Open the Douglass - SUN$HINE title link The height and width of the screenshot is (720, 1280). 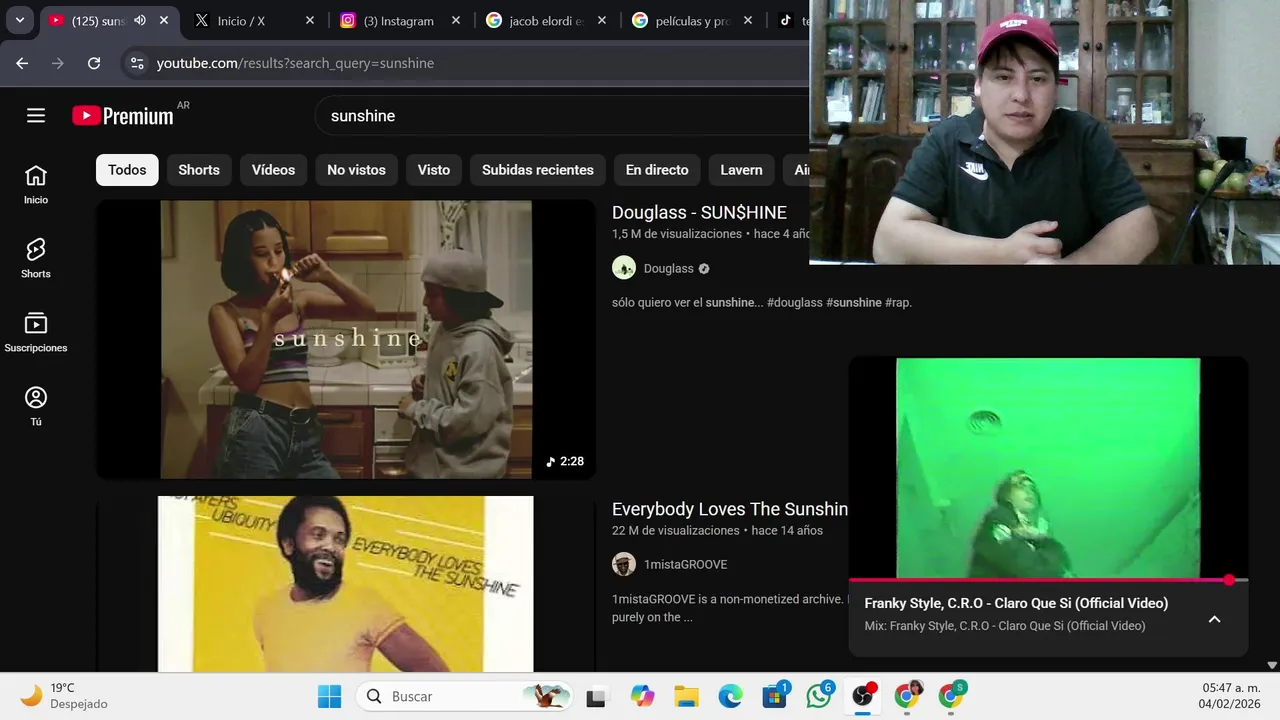(699, 212)
